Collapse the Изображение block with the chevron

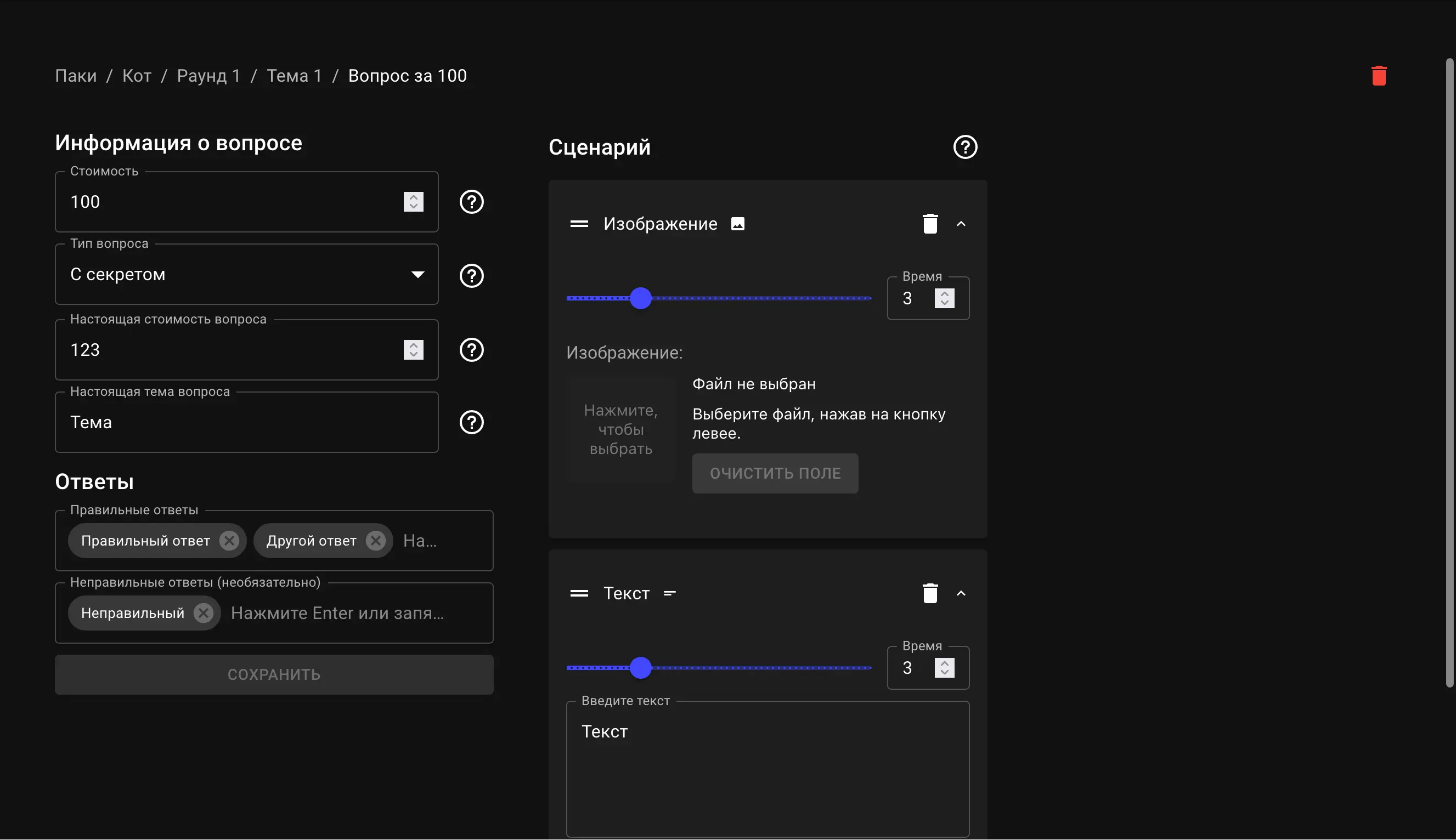961,223
